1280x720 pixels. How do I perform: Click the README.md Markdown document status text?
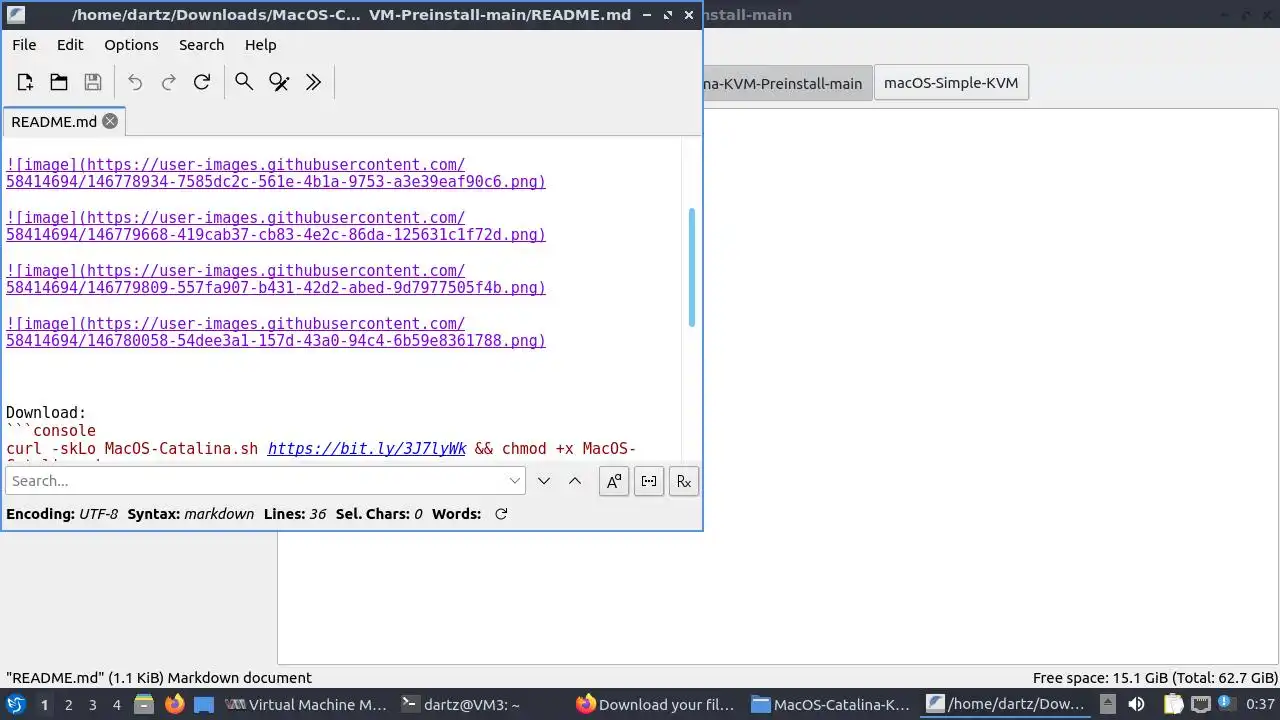[159, 678]
